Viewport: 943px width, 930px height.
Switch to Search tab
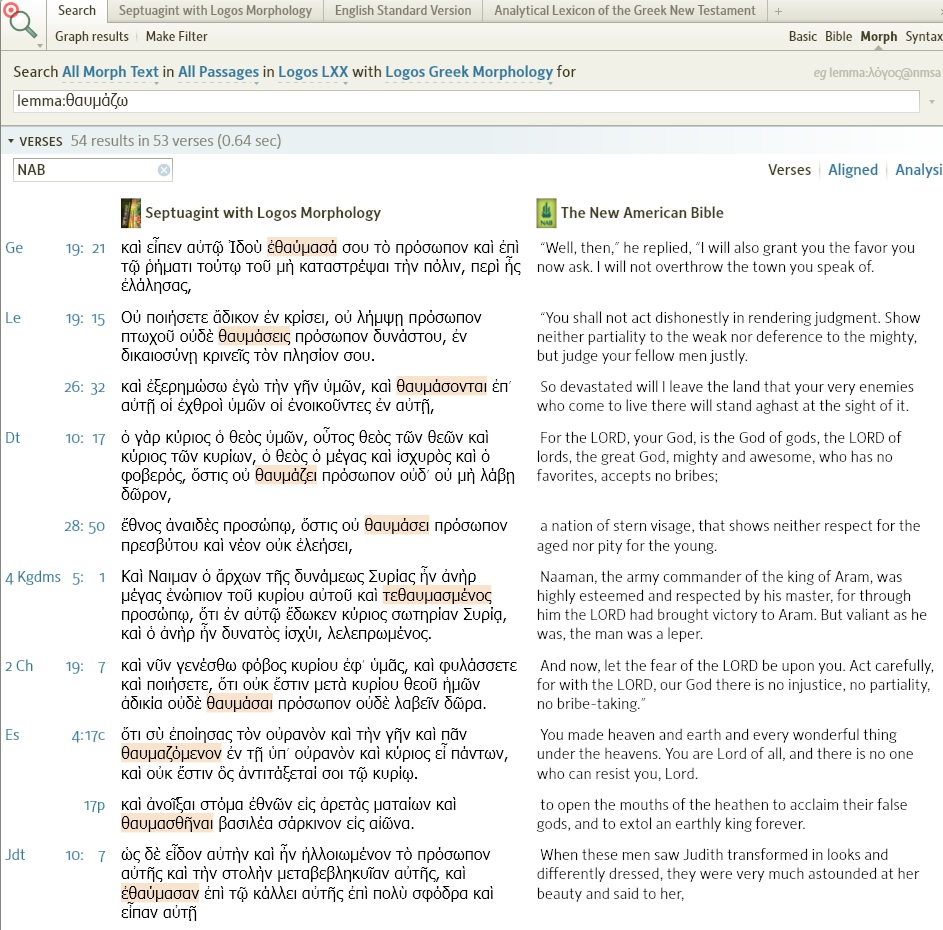[76, 11]
